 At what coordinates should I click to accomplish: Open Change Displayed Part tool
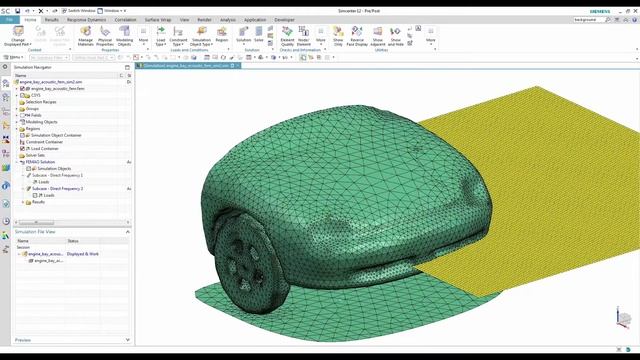point(18,36)
